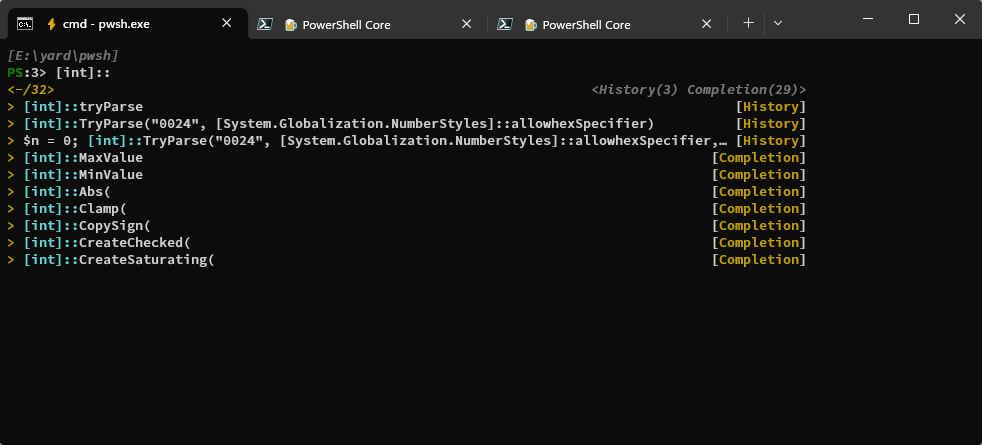
Task: Pick the [int]::CreateSaturating( completion item
Action: tap(406, 260)
